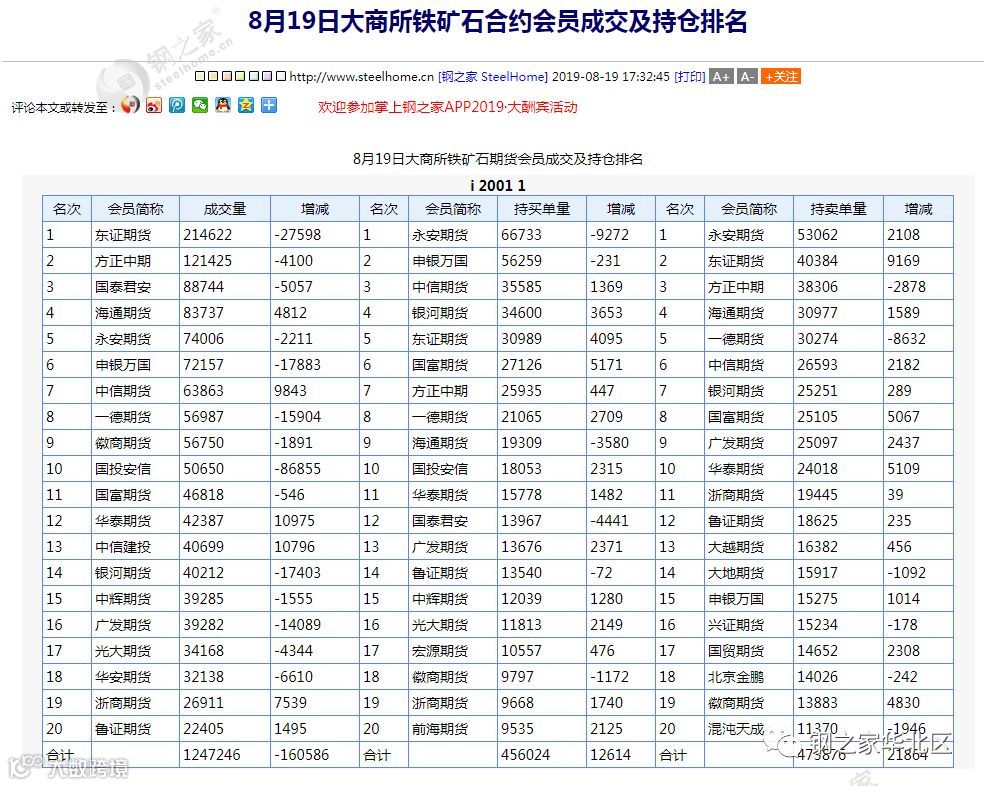Click volume change value -86855
984x786 pixels.
point(297,469)
